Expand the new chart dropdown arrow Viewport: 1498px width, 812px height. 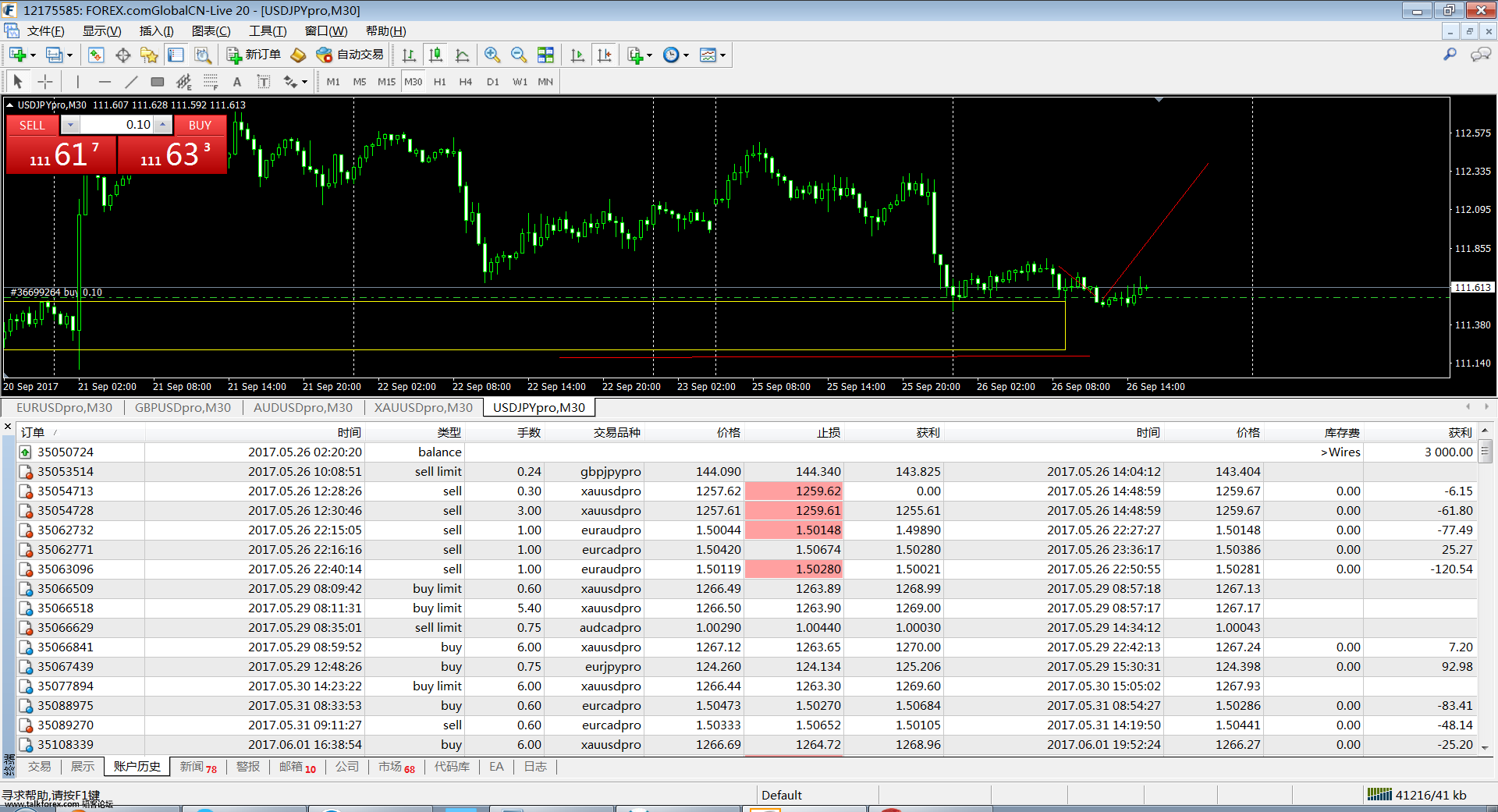33,55
